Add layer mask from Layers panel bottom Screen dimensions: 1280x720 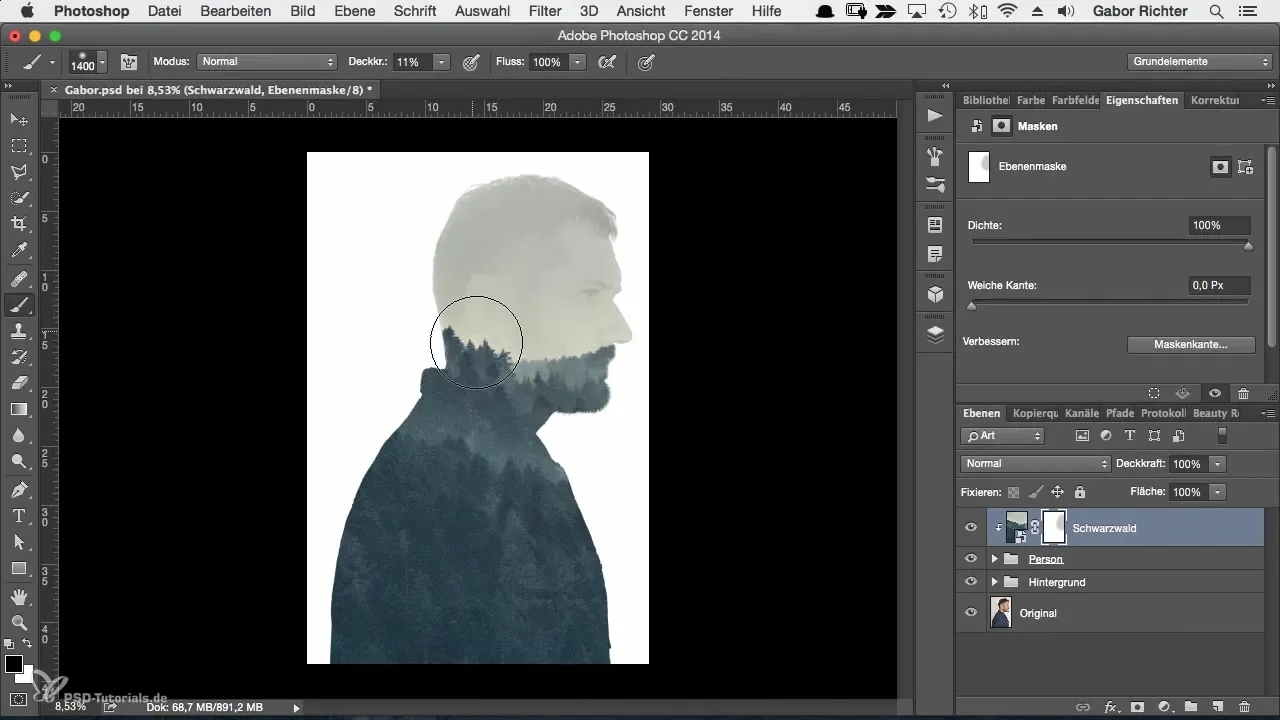point(1137,707)
